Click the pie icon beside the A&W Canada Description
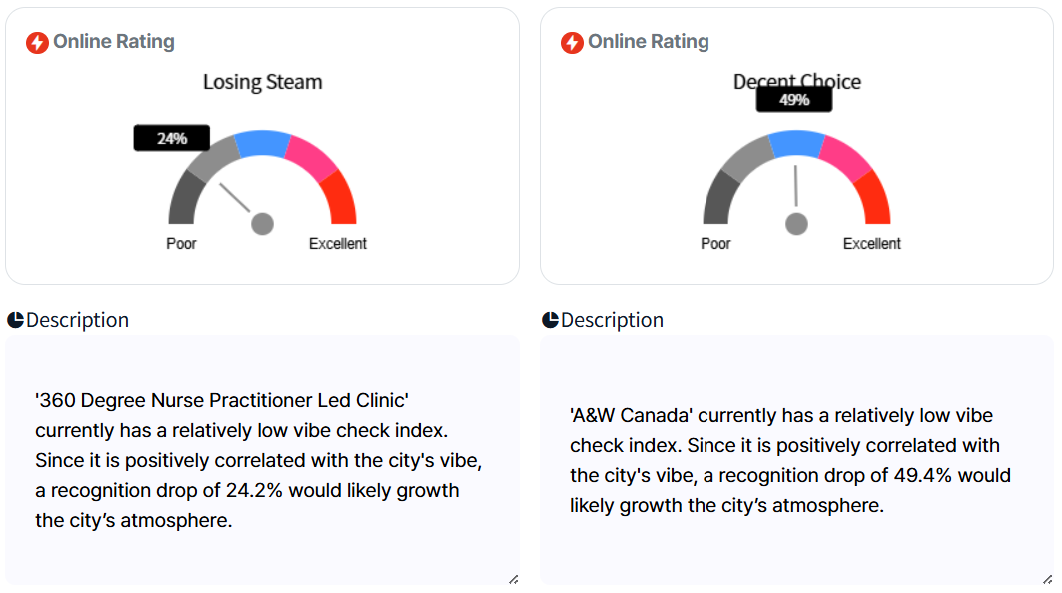 click(550, 320)
